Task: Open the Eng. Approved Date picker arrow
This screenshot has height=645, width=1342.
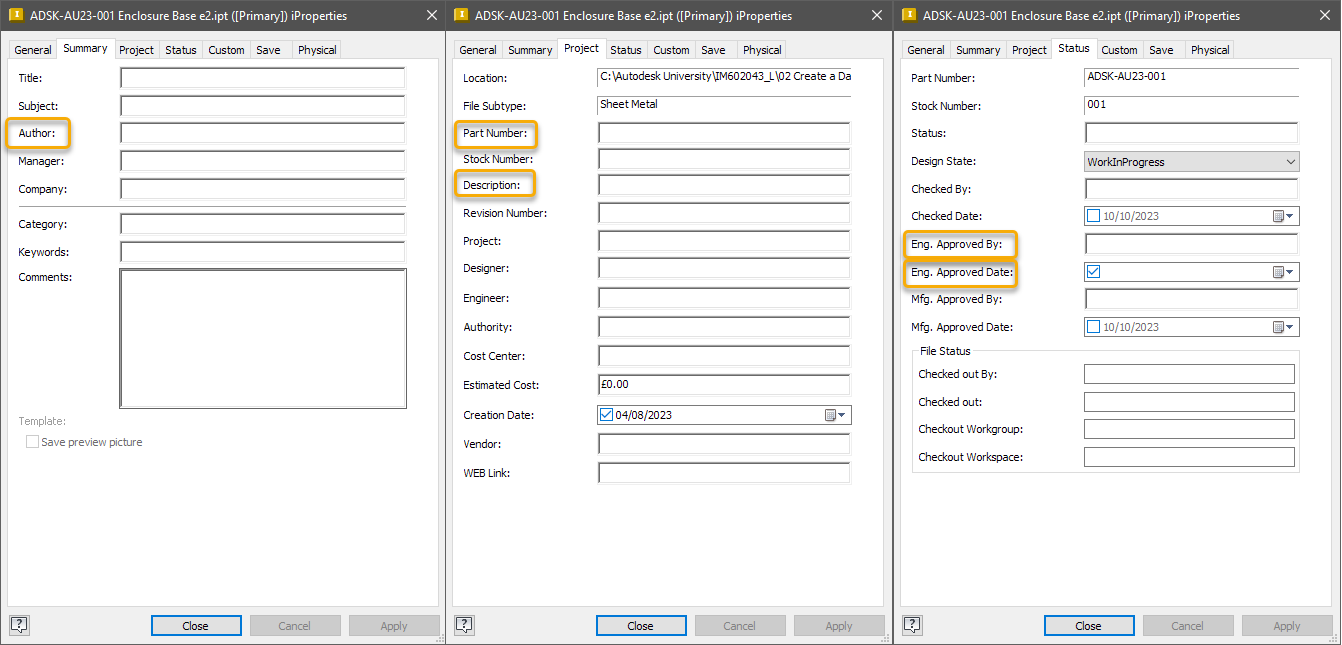Action: (1291, 272)
